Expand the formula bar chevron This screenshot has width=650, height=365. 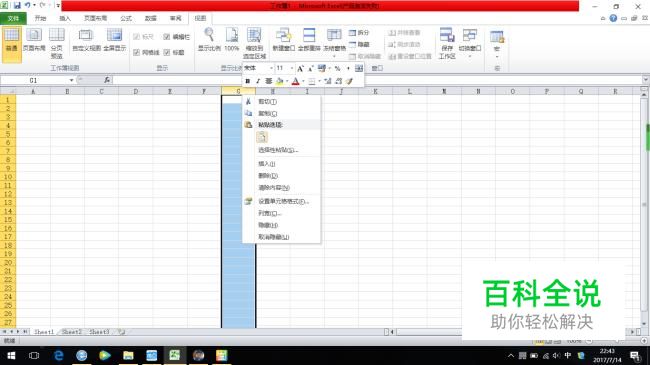point(645,80)
